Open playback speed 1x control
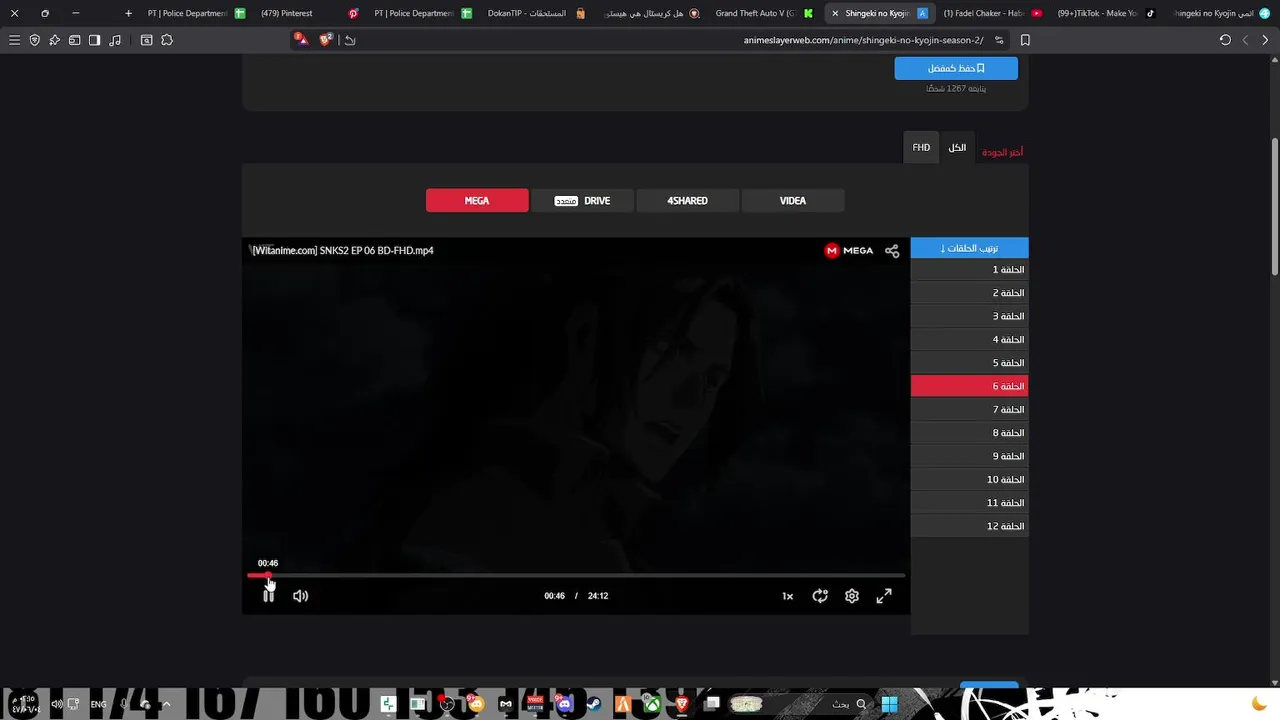This screenshot has height=720, width=1280. 788,596
